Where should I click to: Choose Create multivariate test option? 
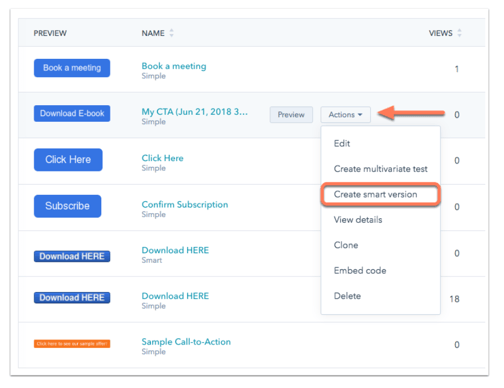380,169
